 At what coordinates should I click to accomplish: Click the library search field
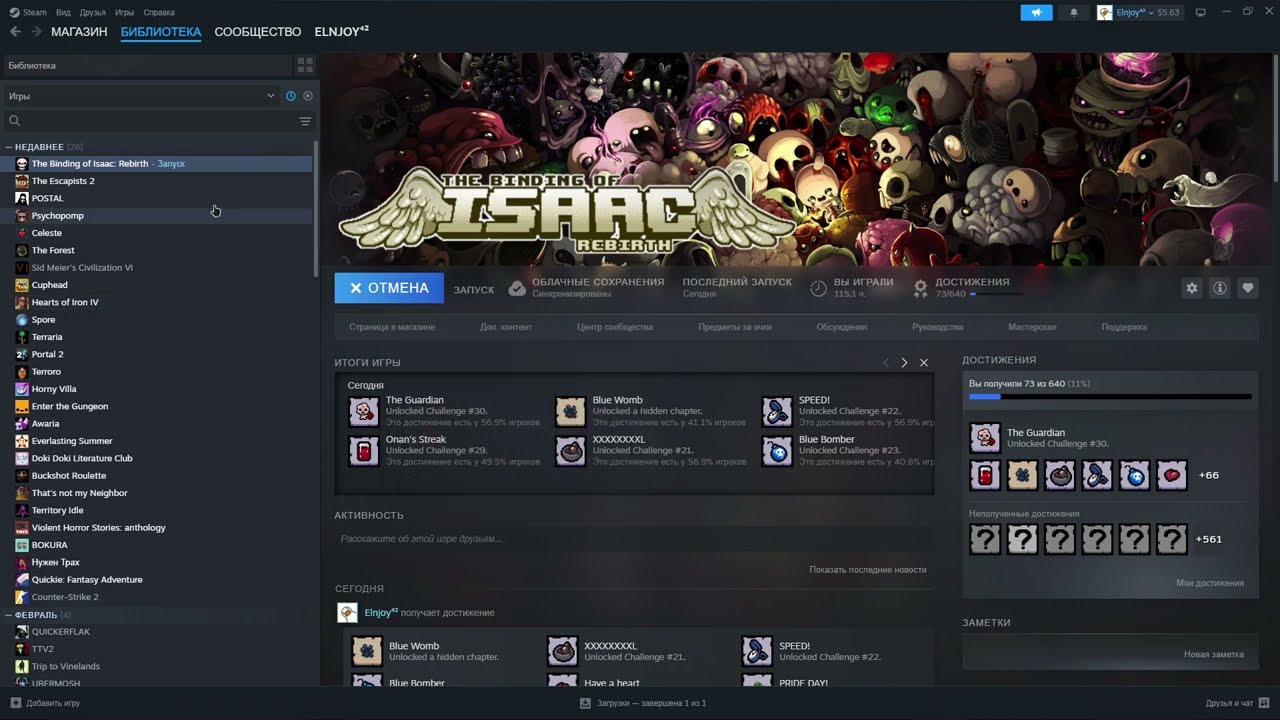[x=150, y=121]
